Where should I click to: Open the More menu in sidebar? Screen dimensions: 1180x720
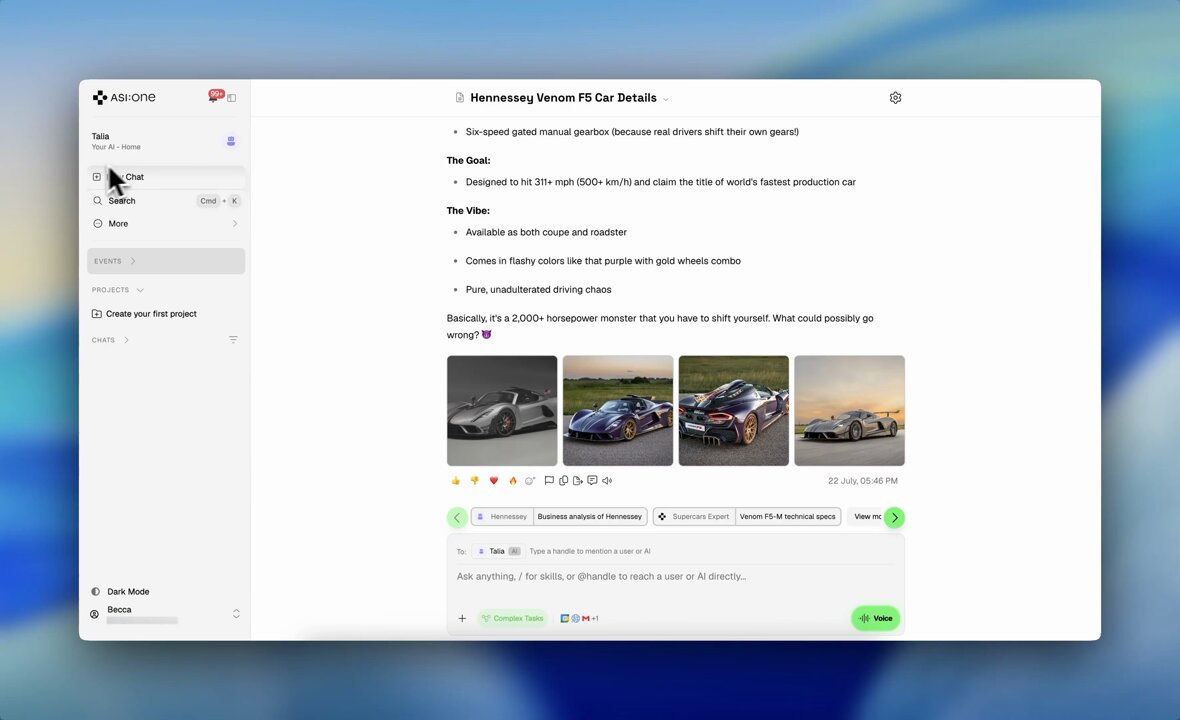click(x=166, y=223)
